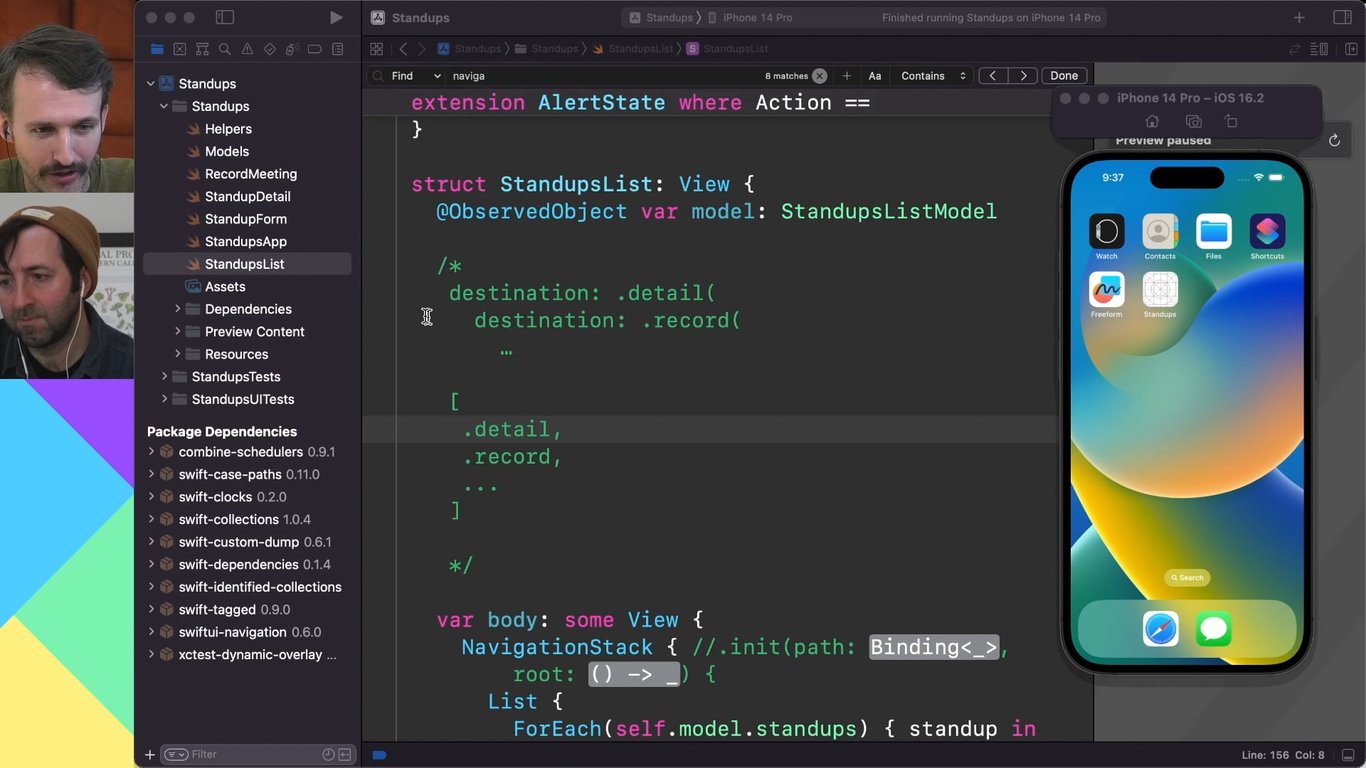The width and height of the screenshot is (1366, 768).
Task: Toggle the left navigator sidebar
Action: 225,18
